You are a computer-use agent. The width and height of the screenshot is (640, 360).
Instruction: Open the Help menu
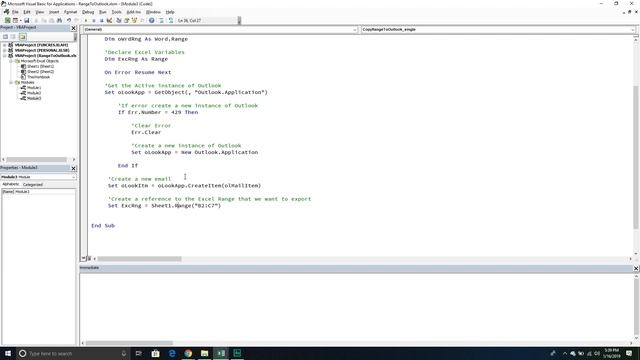[x=170, y=12]
